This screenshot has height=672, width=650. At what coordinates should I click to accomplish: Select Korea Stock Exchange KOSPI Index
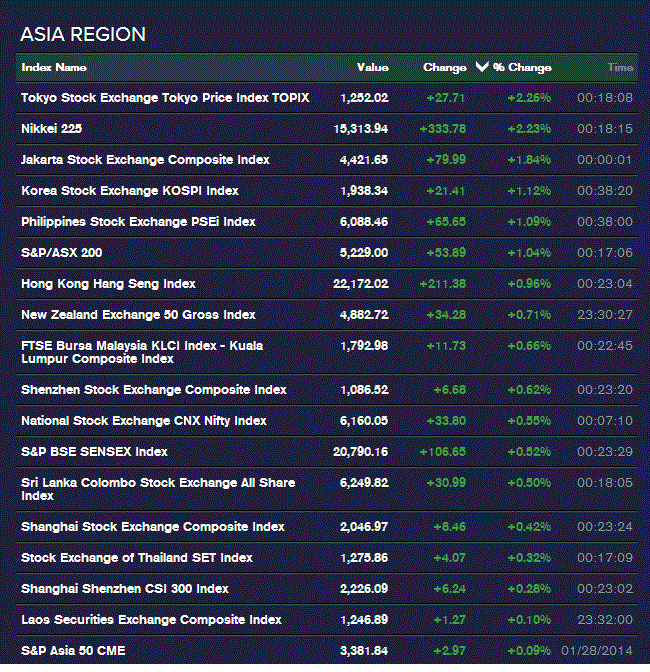point(130,191)
